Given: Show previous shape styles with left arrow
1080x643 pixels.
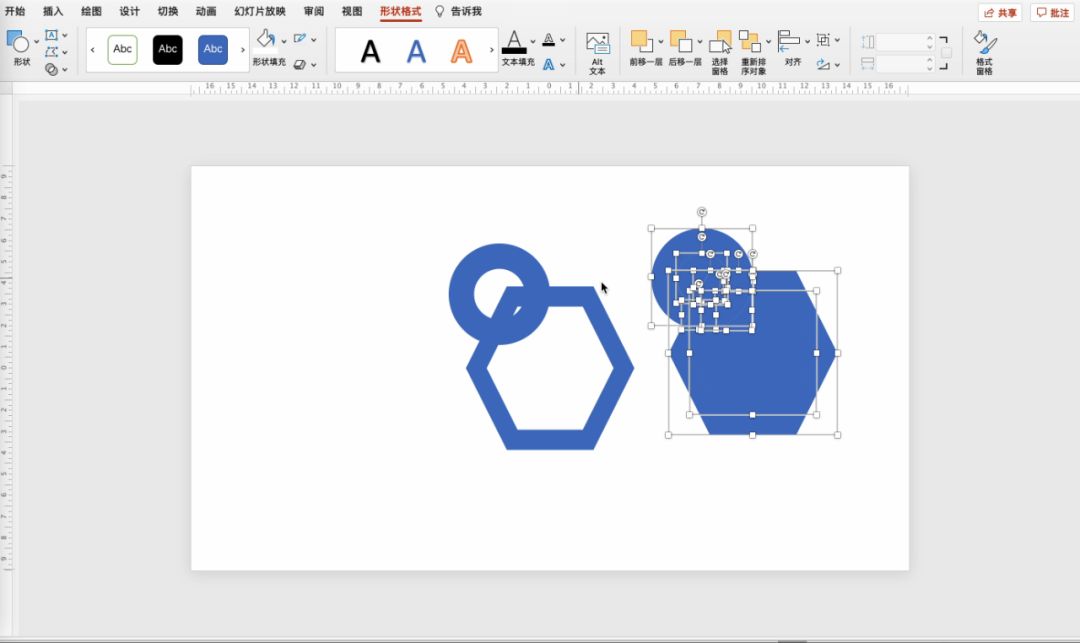Looking at the screenshot, I should 93,50.
